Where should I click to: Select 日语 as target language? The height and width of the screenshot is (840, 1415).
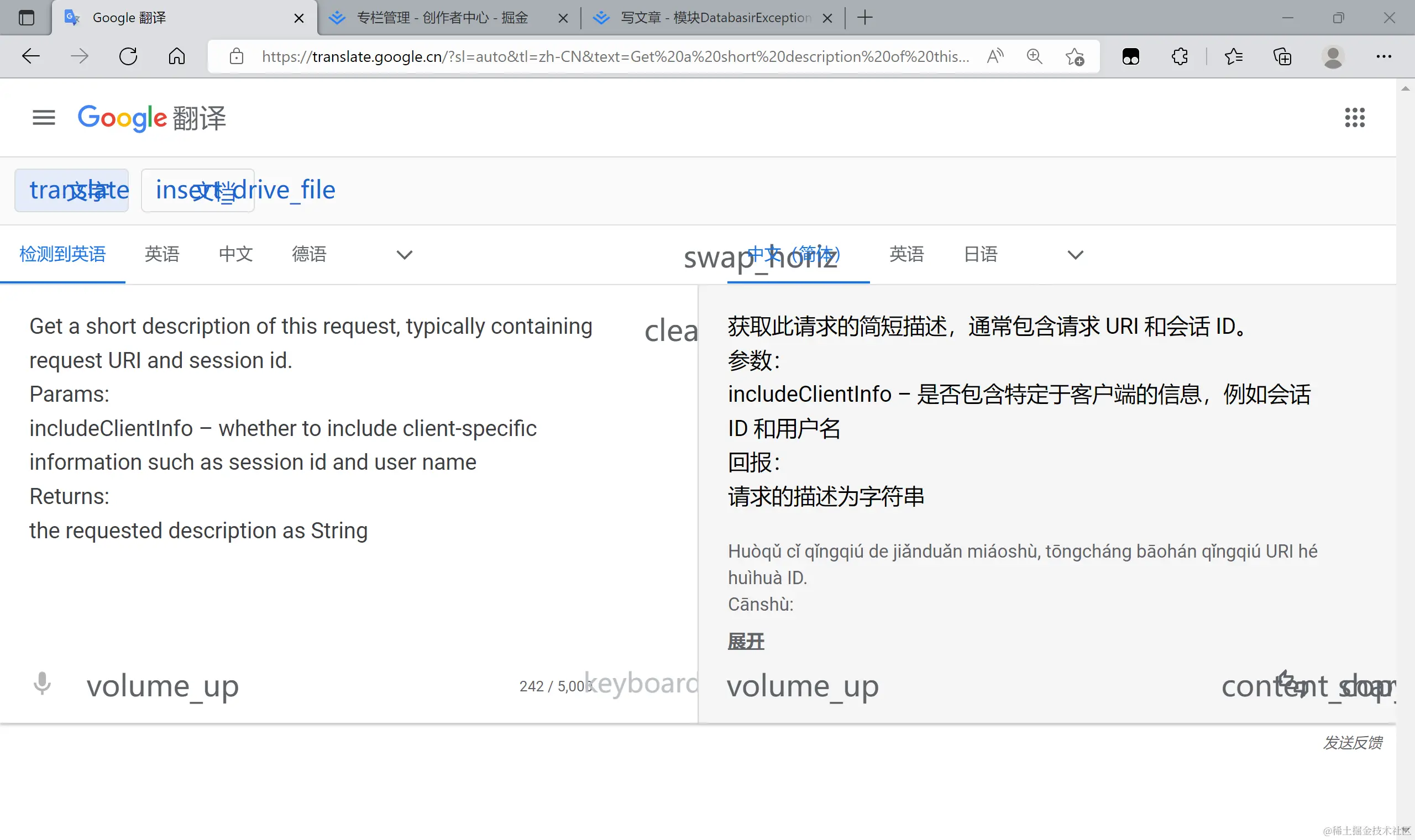981,254
